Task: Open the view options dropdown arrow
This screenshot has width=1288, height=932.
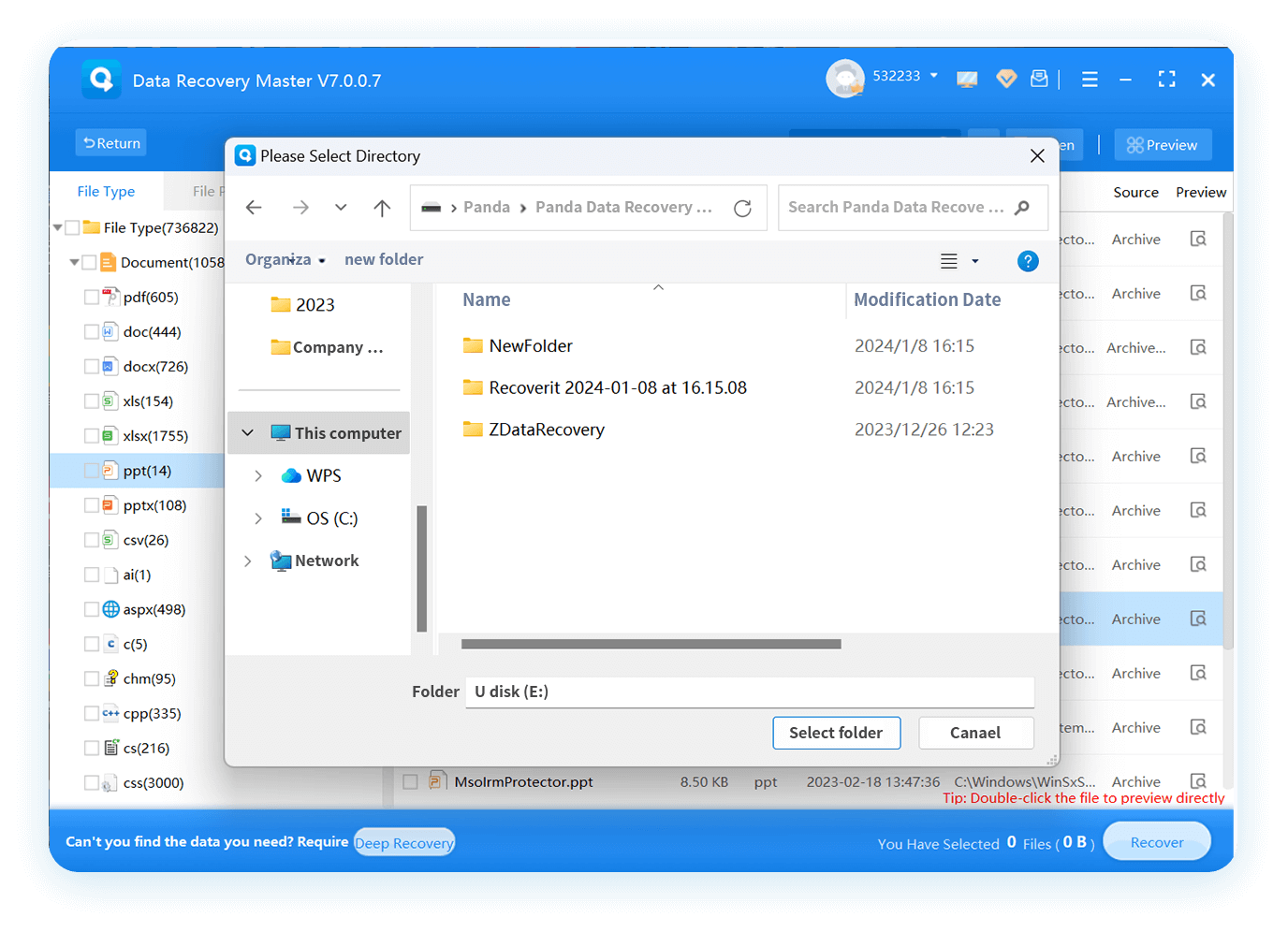Action: [x=975, y=261]
